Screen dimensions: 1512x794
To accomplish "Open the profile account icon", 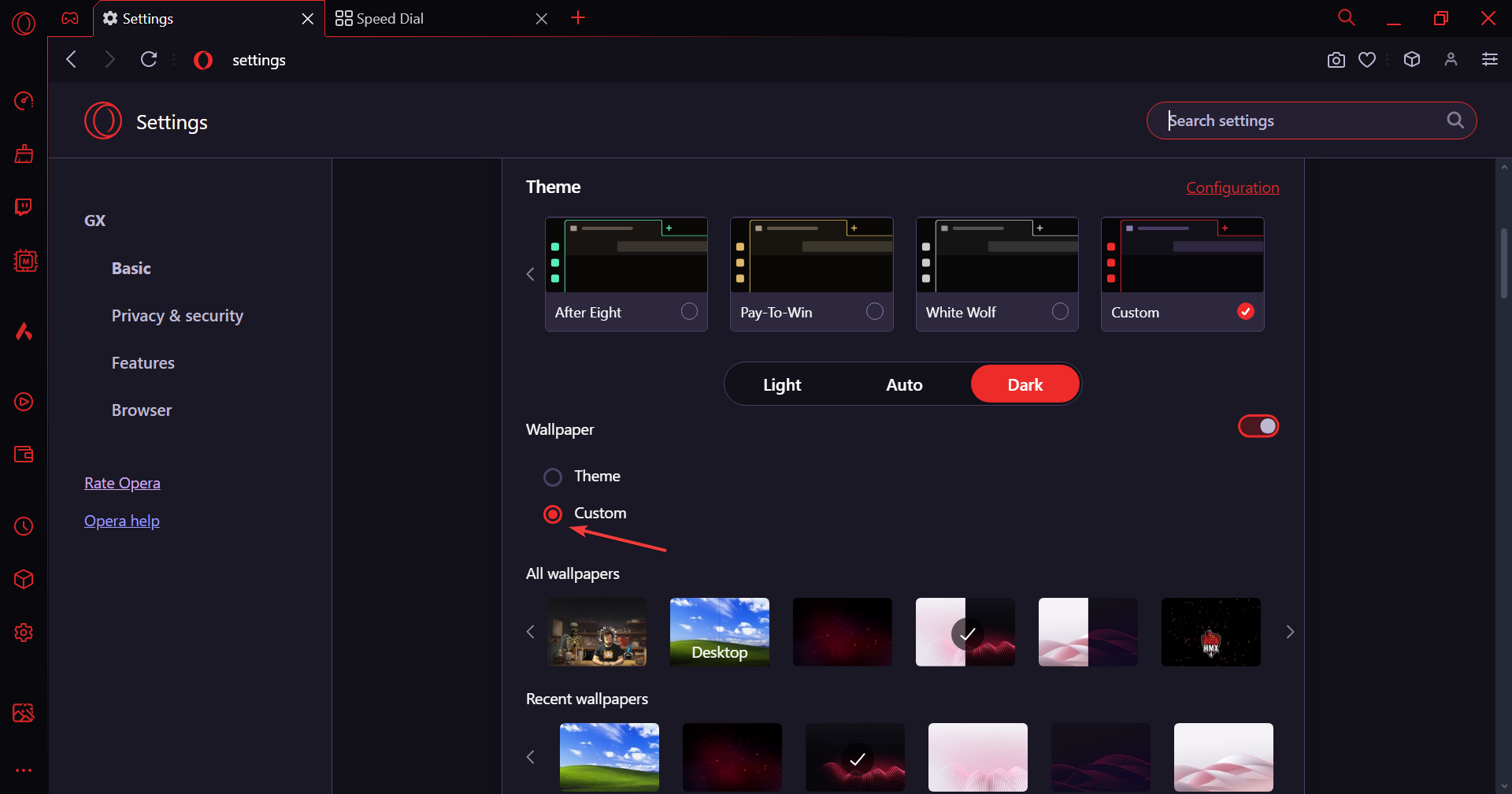I will click(1451, 59).
